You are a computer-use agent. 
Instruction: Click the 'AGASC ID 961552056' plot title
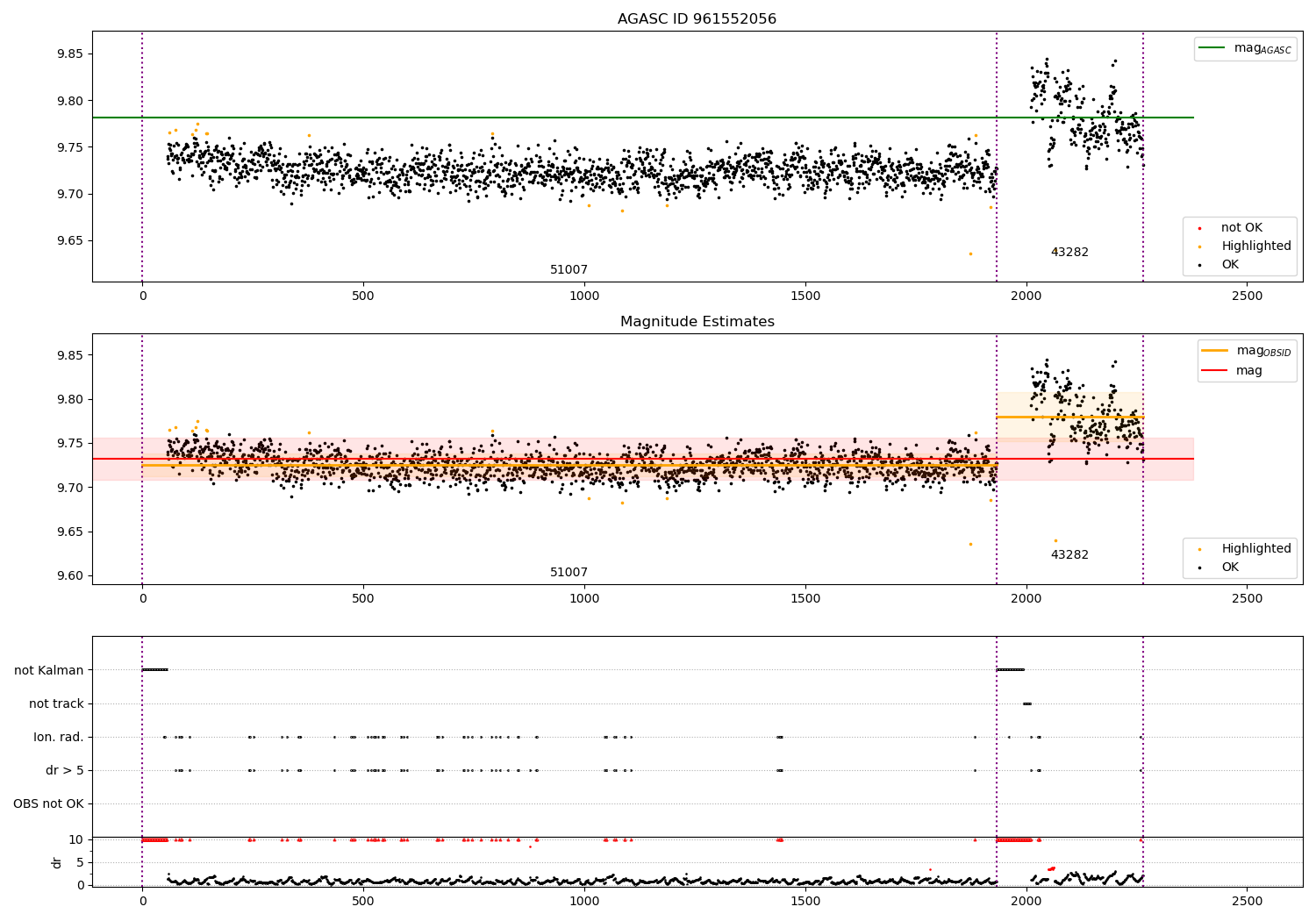[697, 19]
